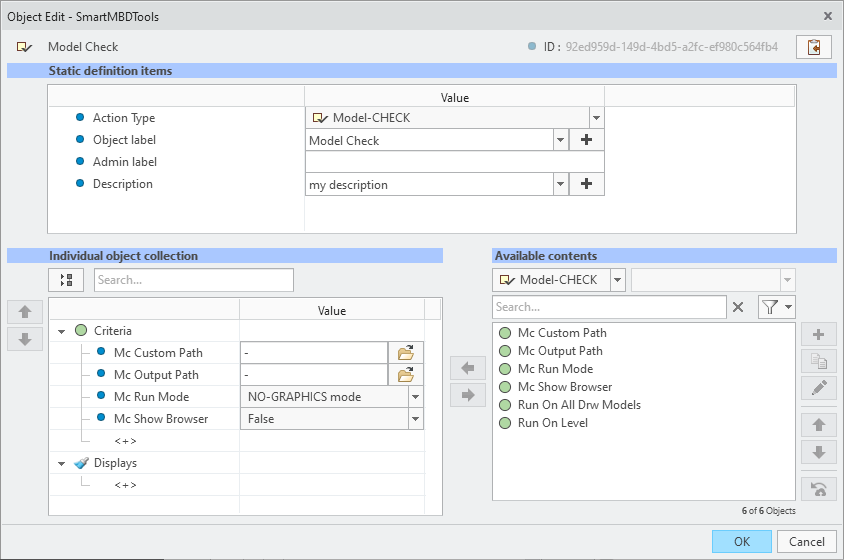Click the Cancel button

click(x=807, y=542)
